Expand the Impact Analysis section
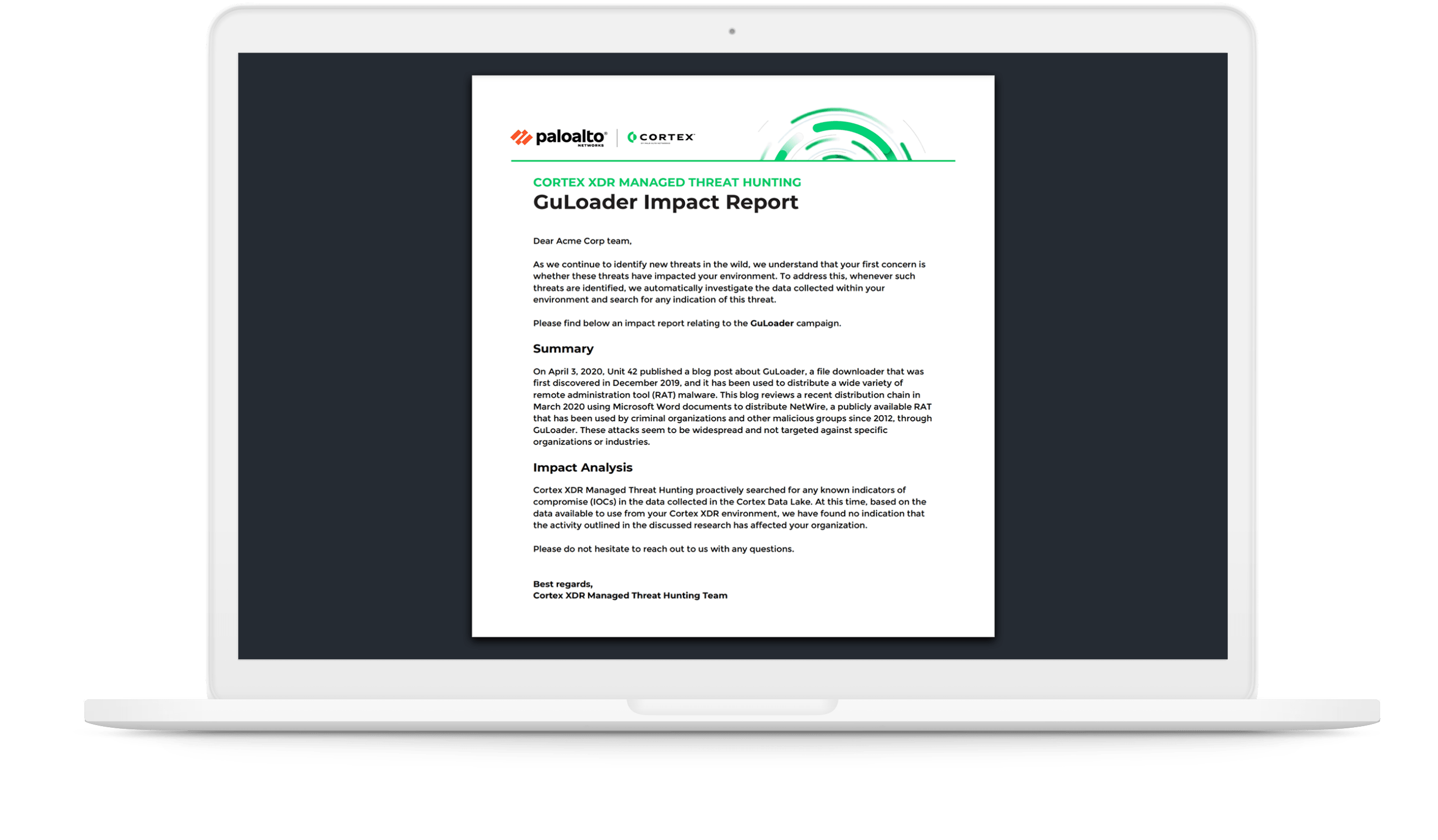1438x840 pixels. [x=582, y=467]
